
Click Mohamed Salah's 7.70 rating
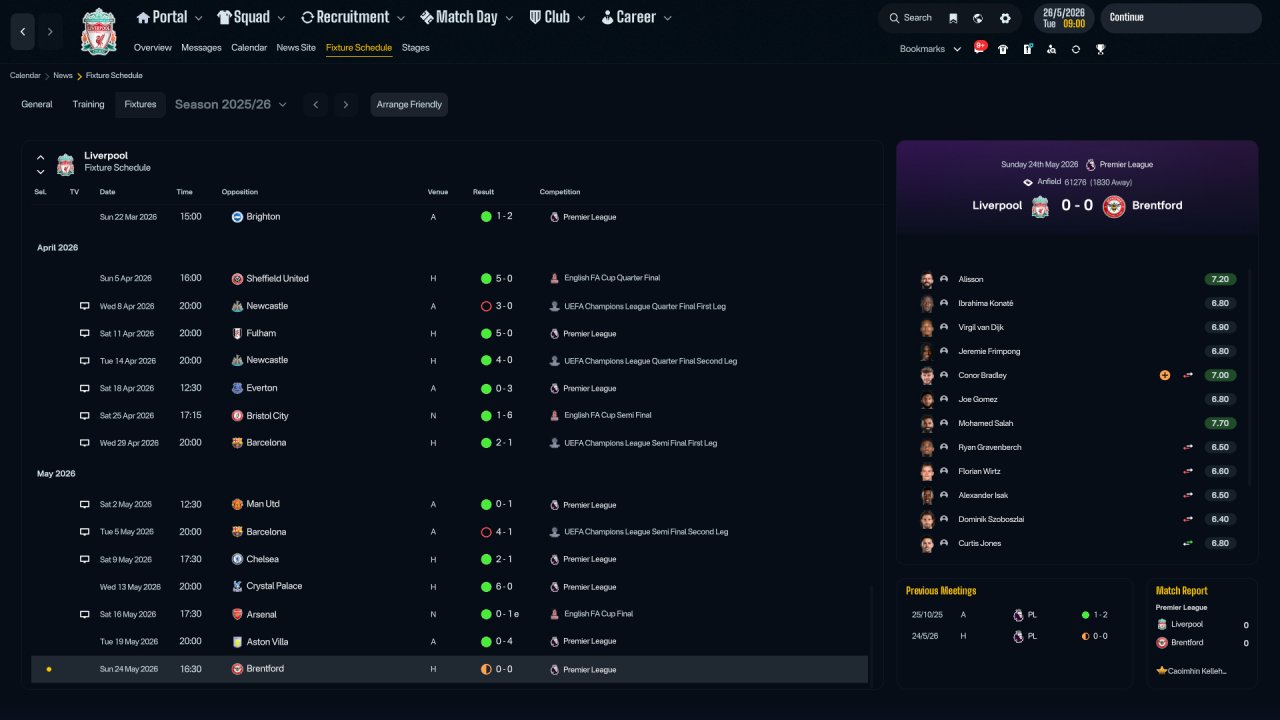1220,423
